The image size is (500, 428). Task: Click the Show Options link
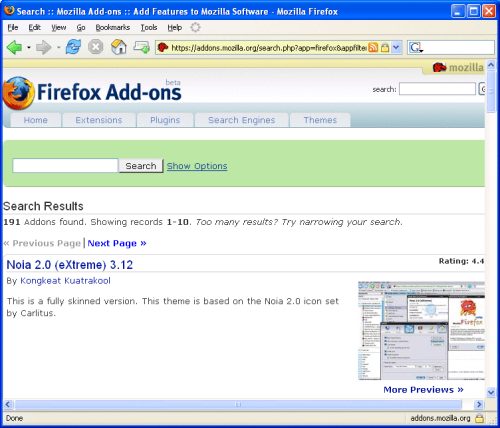point(197,166)
